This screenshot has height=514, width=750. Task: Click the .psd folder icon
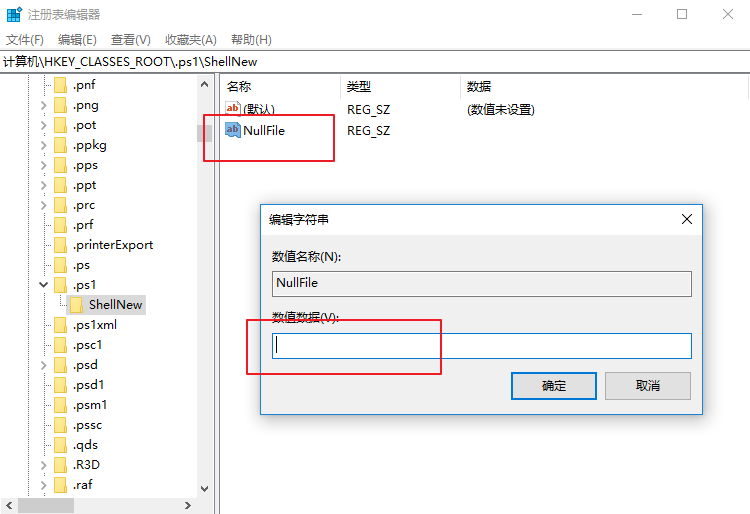coord(60,365)
